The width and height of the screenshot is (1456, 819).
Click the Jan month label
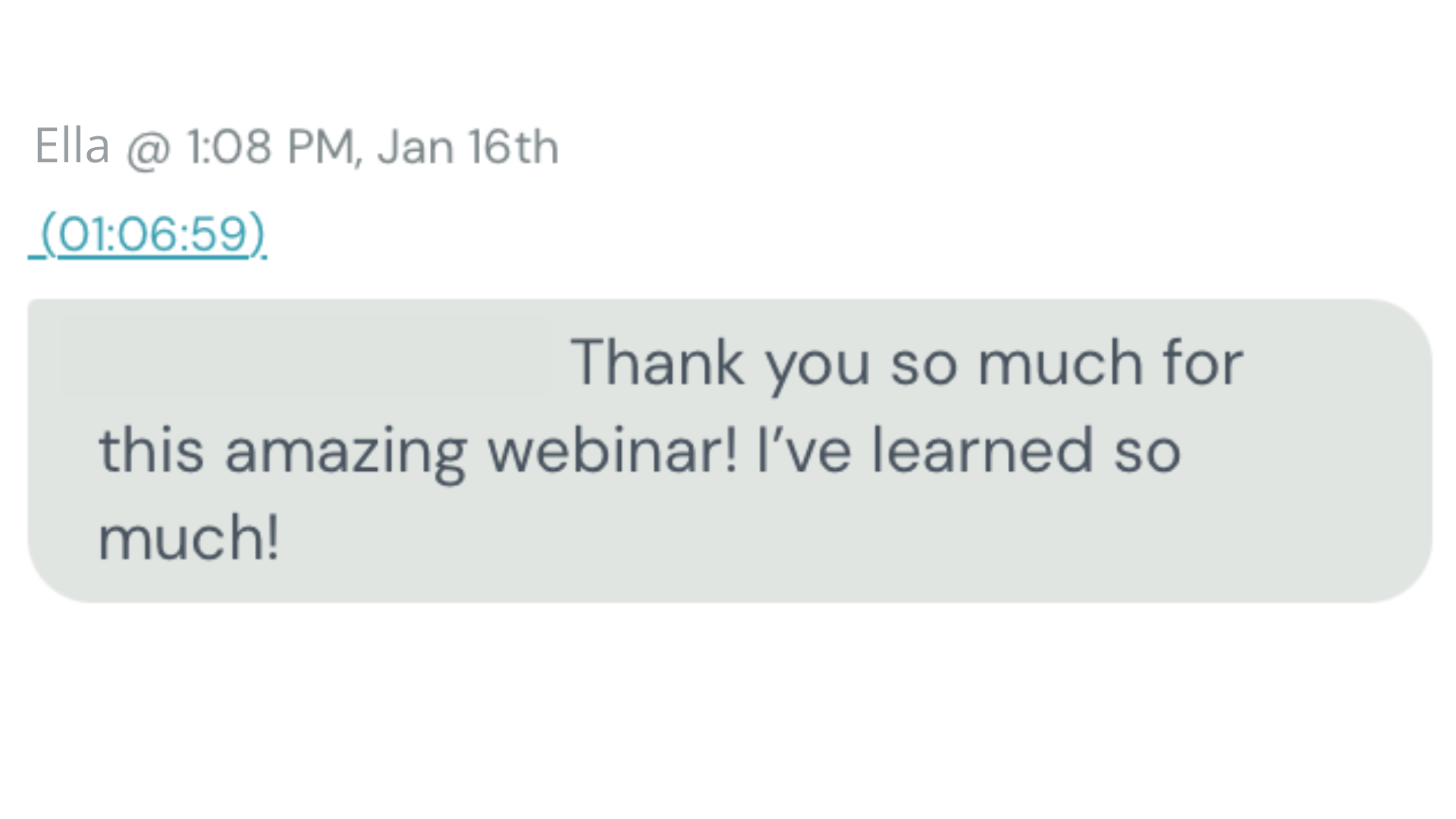[415, 146]
